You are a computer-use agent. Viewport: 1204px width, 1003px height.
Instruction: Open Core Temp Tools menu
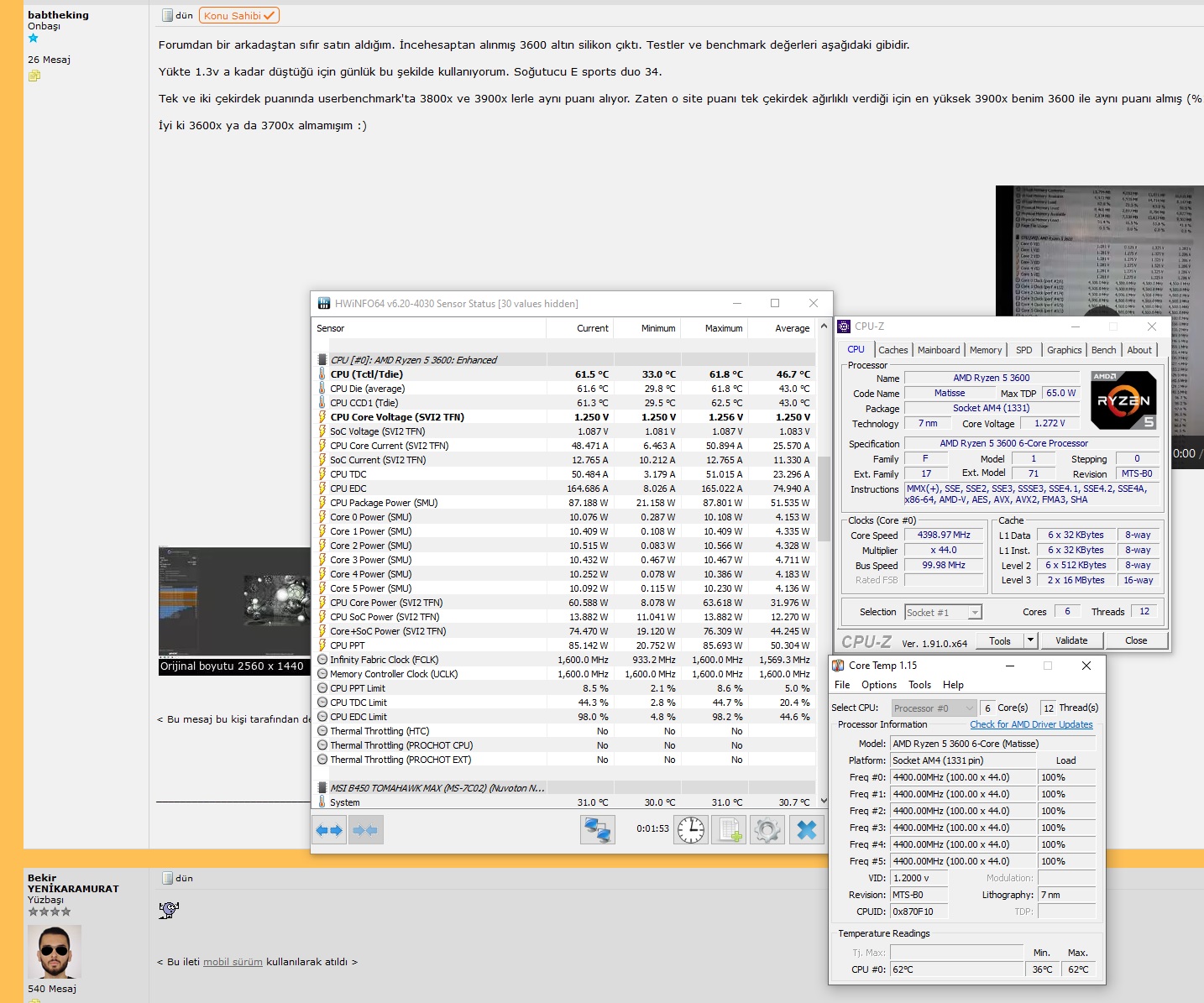click(x=920, y=685)
